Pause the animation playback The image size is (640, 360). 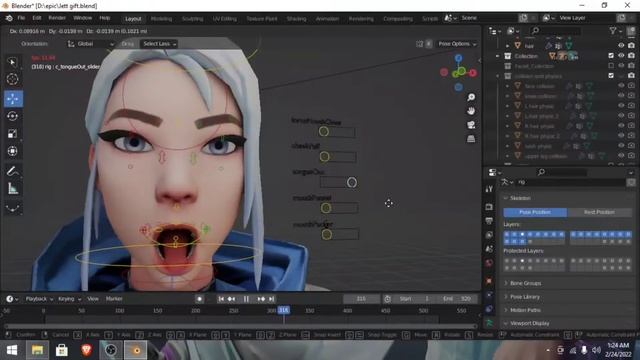[x=246, y=299]
